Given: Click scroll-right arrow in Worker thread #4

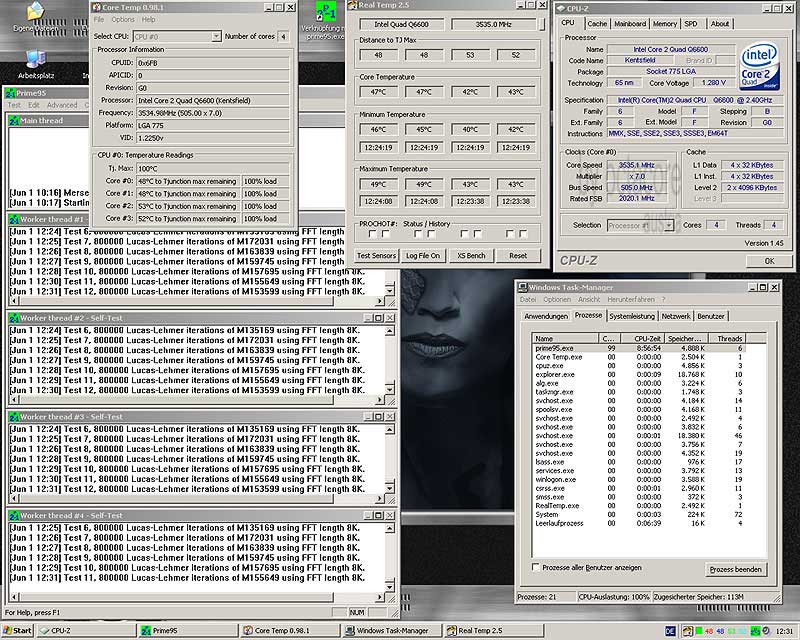Looking at the screenshot, I should point(379,597).
